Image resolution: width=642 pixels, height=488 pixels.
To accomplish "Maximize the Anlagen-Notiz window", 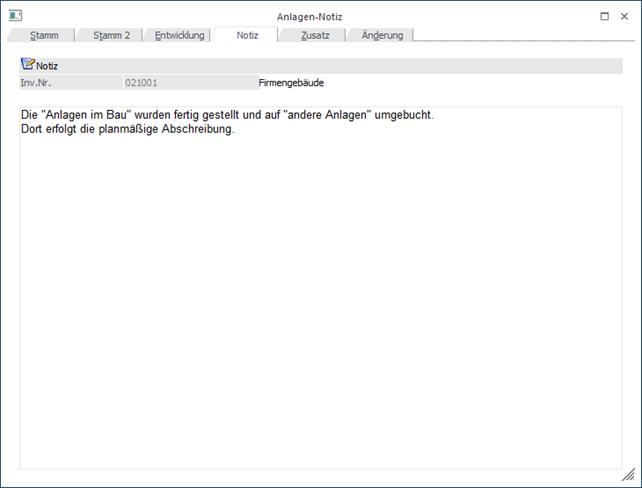I will (604, 16).
